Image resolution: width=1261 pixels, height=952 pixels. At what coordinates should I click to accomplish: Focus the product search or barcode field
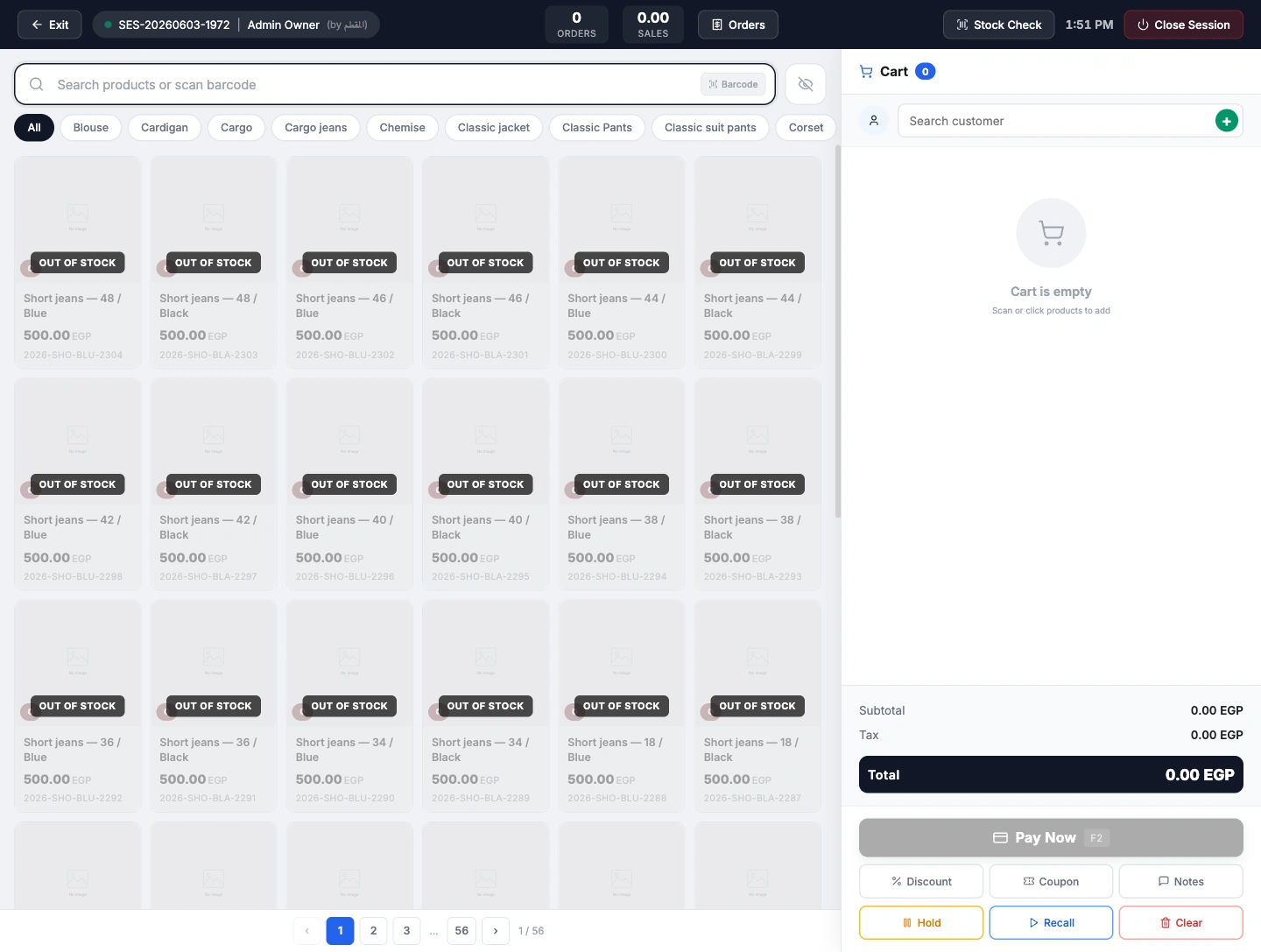pos(395,84)
